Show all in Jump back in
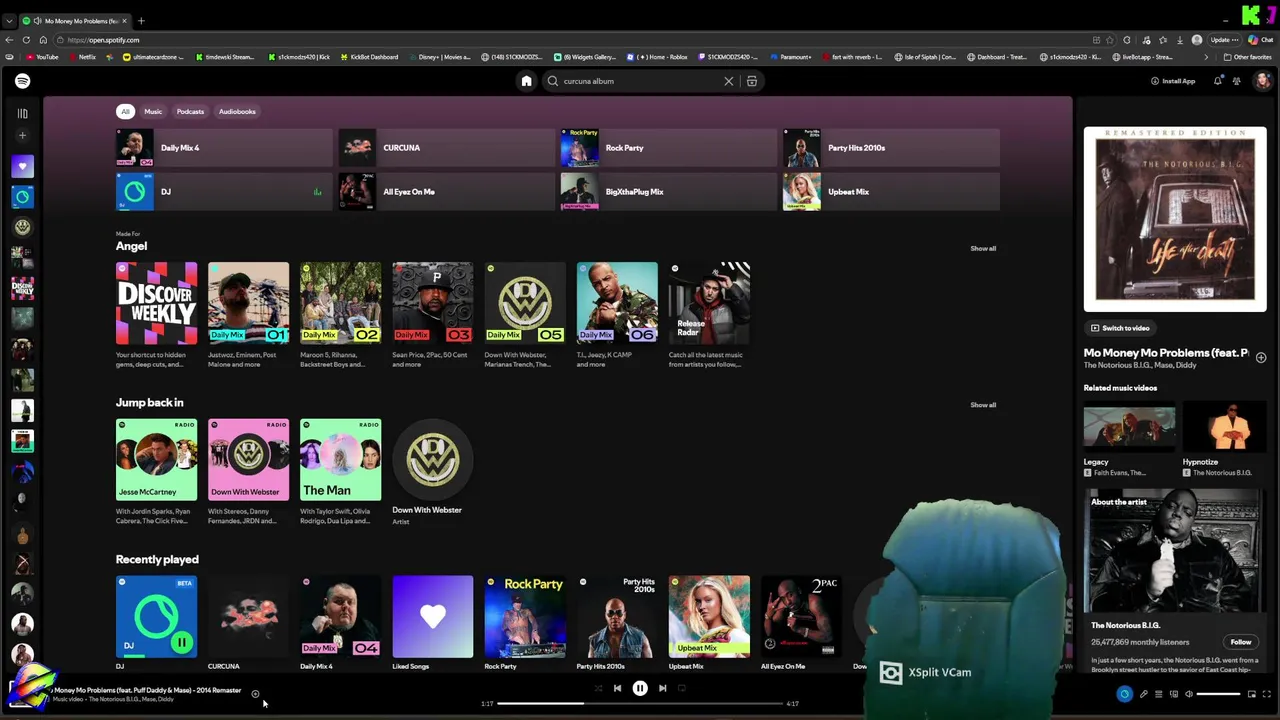 coord(983,405)
